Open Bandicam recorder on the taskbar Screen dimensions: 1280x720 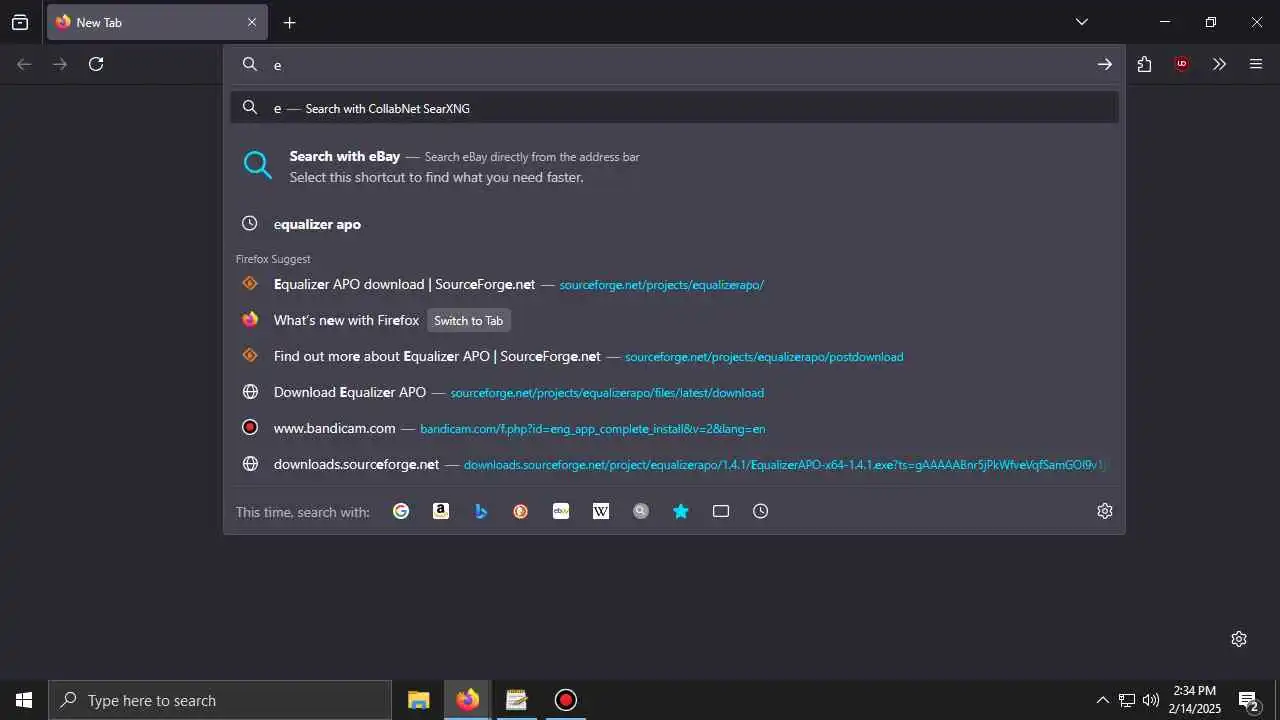click(565, 700)
